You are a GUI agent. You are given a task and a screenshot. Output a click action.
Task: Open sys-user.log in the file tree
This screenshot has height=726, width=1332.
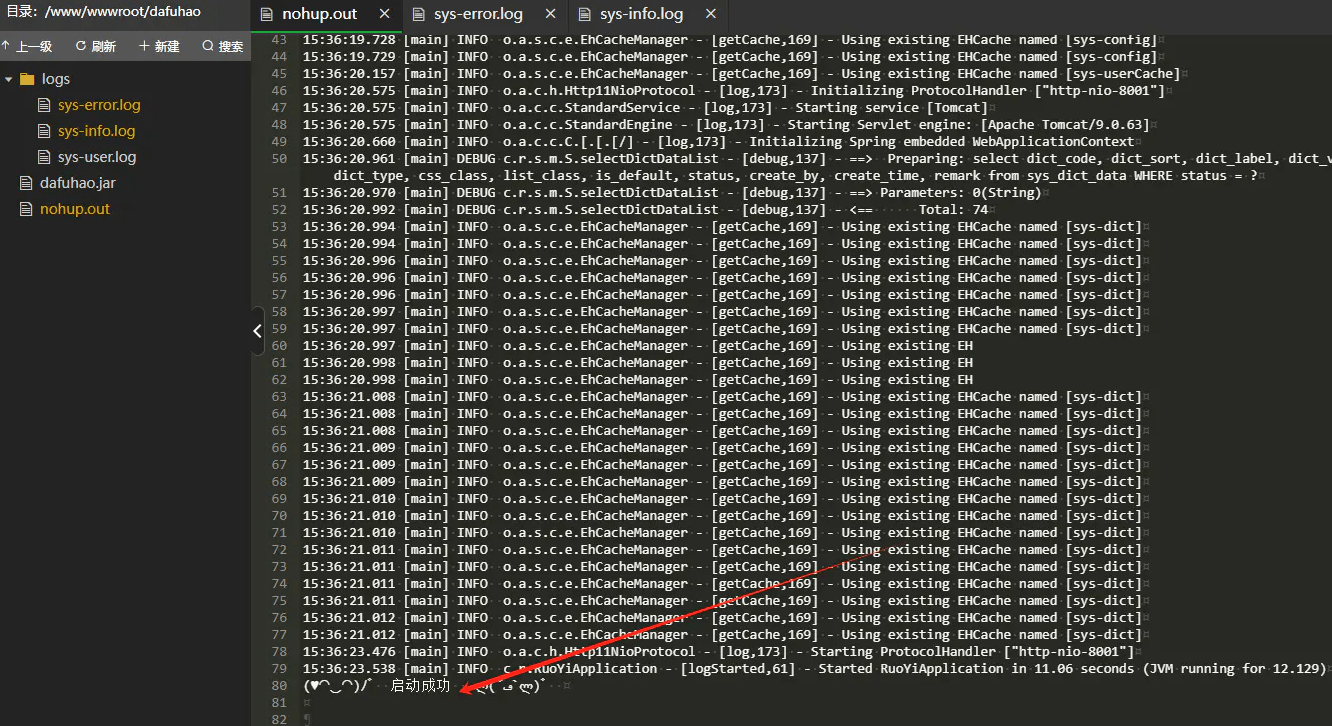click(x=96, y=157)
